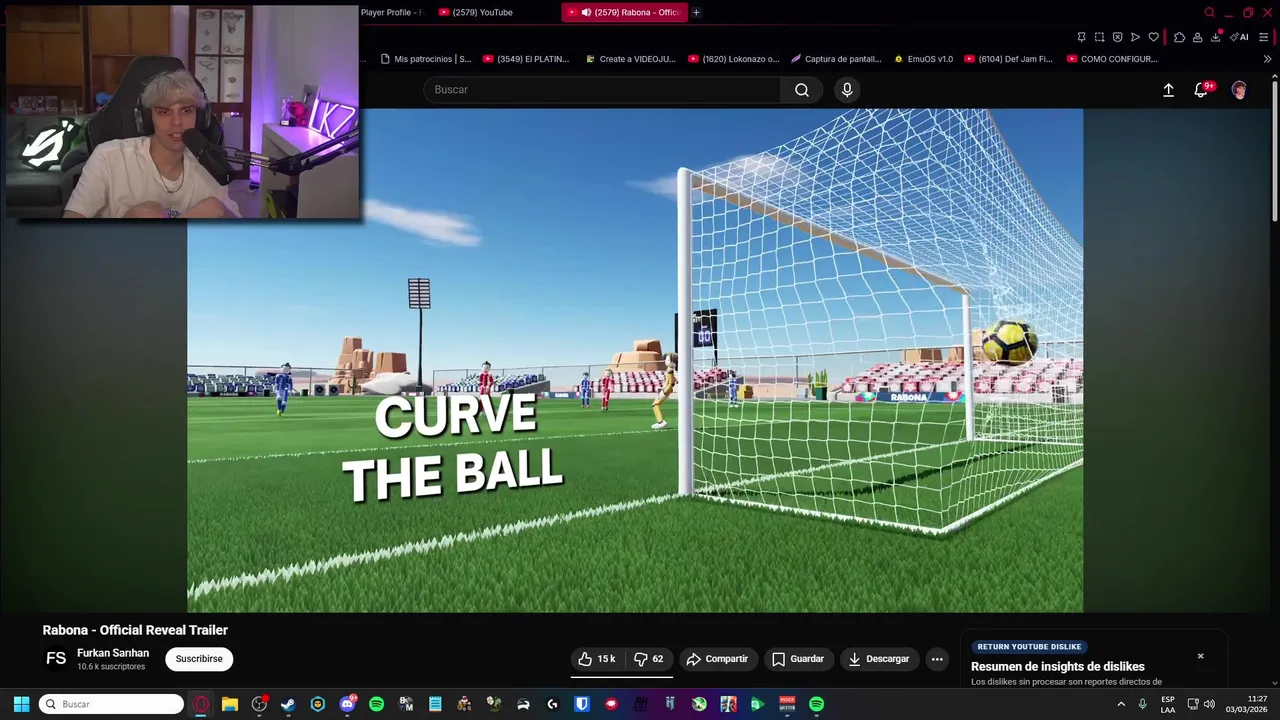Open Opera GX from the taskbar

click(201, 704)
